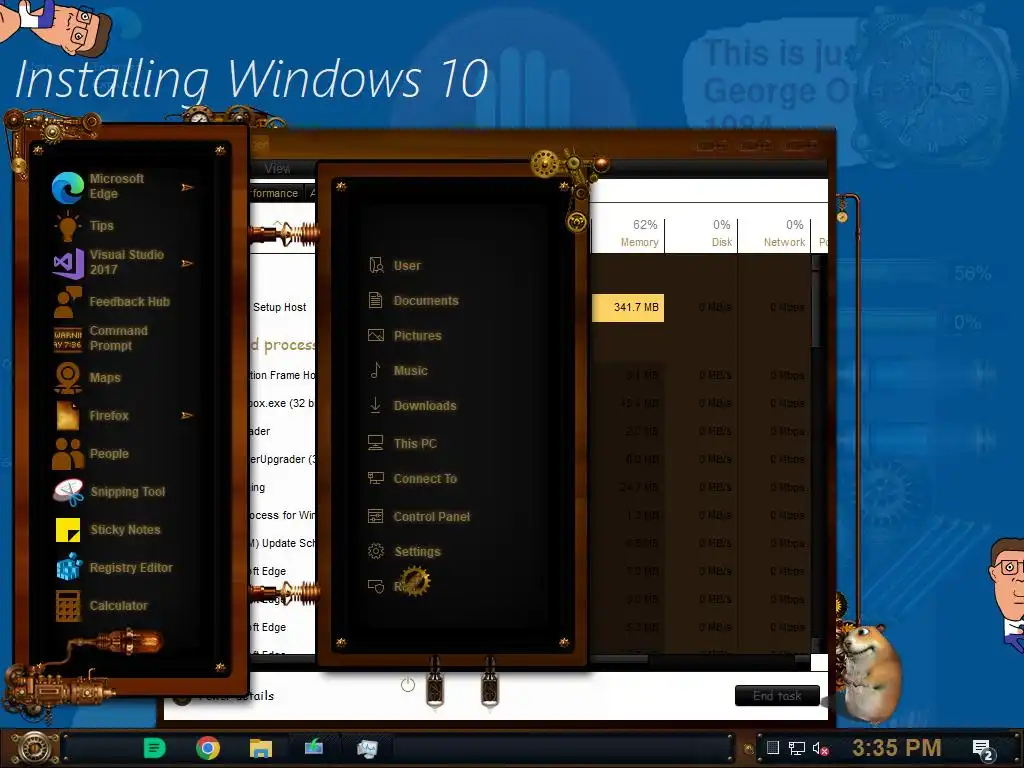Open Google Chrome from taskbar
Screen dimensions: 1024x768
208,748
